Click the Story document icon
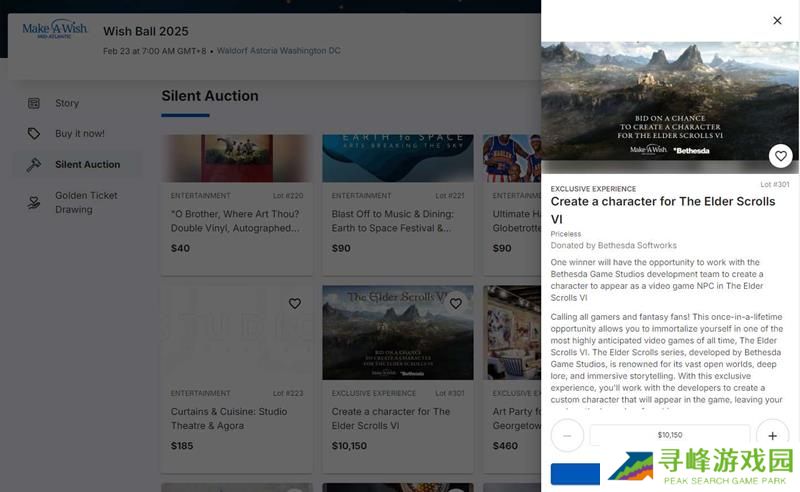 tap(34, 103)
